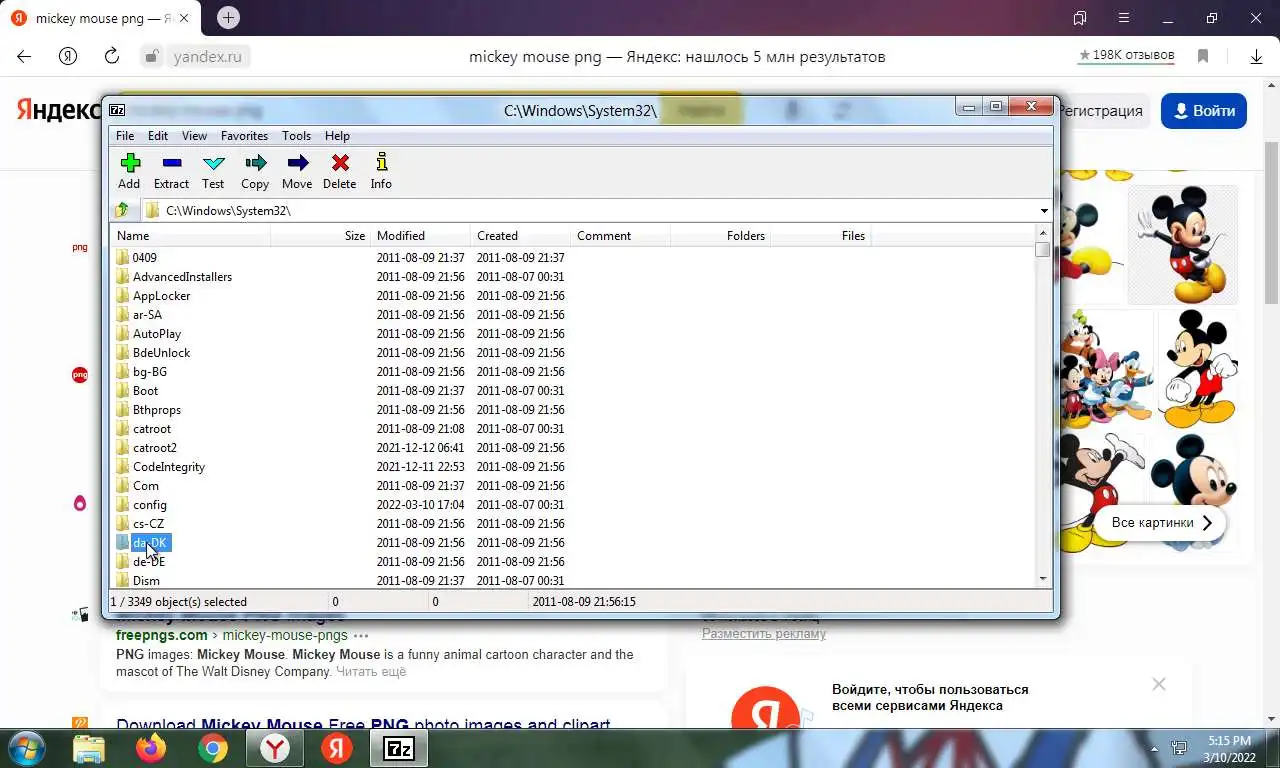This screenshot has width=1280, height=768.
Task: Select the AdvancedInstallers folder
Action: tap(173, 277)
